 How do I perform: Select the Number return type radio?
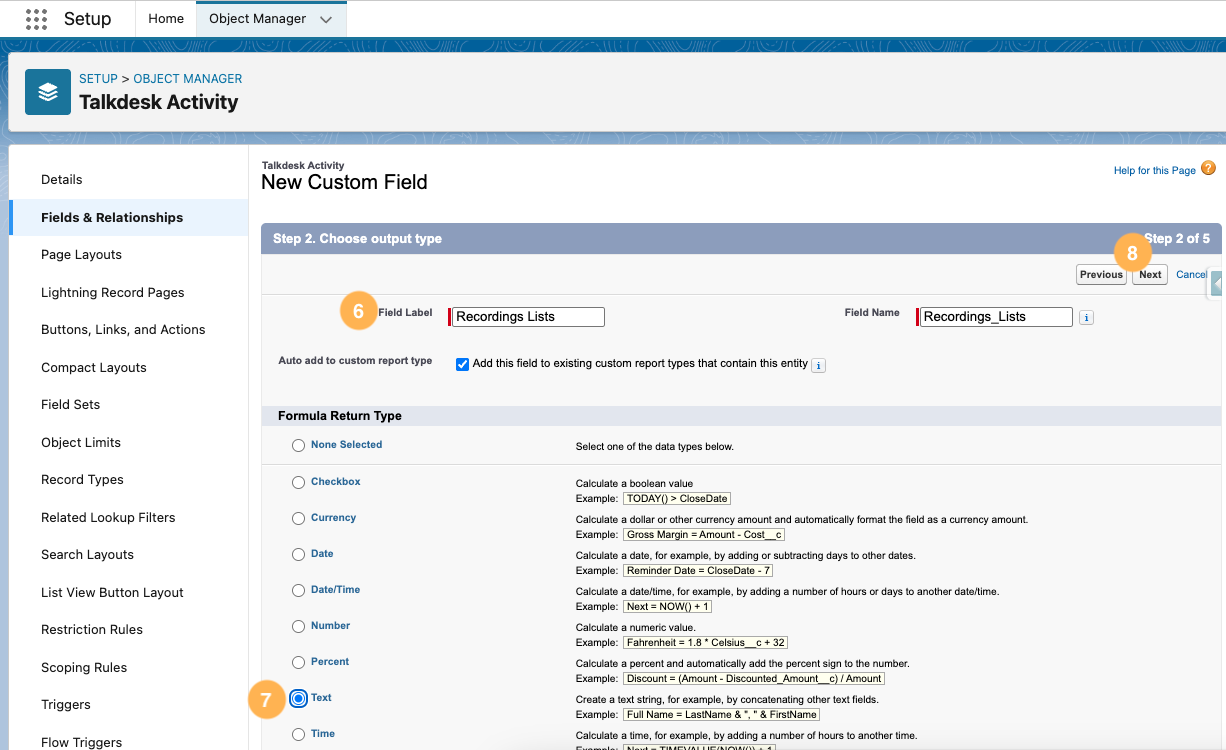pyautogui.click(x=298, y=627)
